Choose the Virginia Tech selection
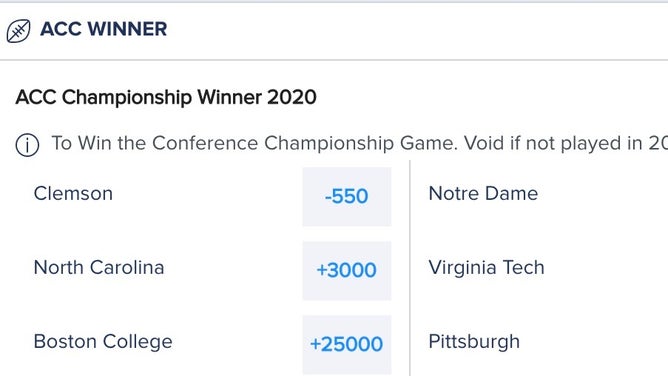This screenshot has height=376, width=668. click(487, 268)
